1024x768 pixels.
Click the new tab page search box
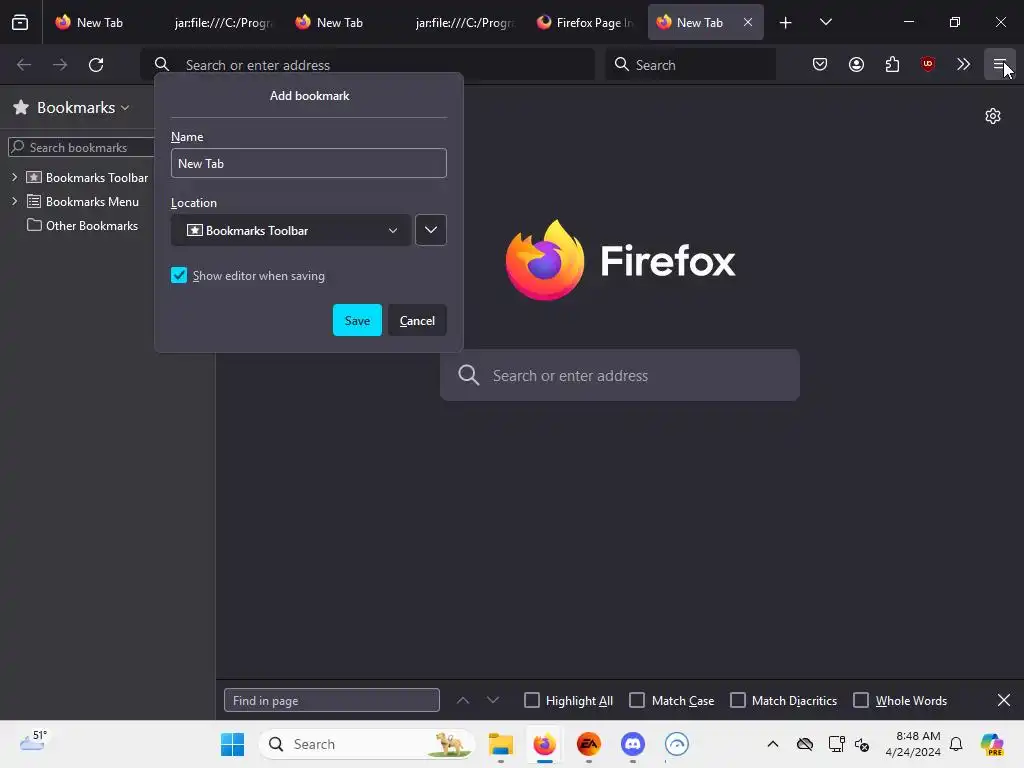pyautogui.click(x=620, y=375)
